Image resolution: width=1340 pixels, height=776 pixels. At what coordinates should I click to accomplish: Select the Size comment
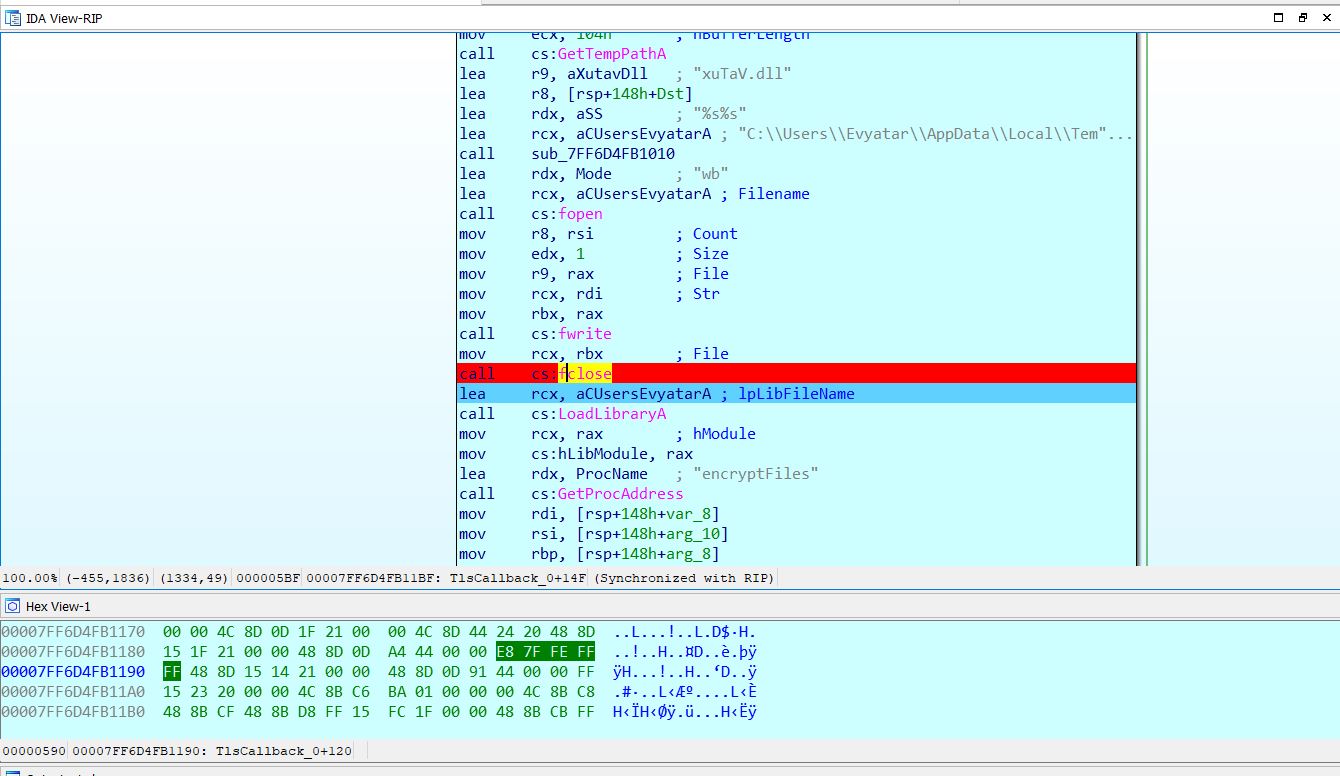(711, 254)
